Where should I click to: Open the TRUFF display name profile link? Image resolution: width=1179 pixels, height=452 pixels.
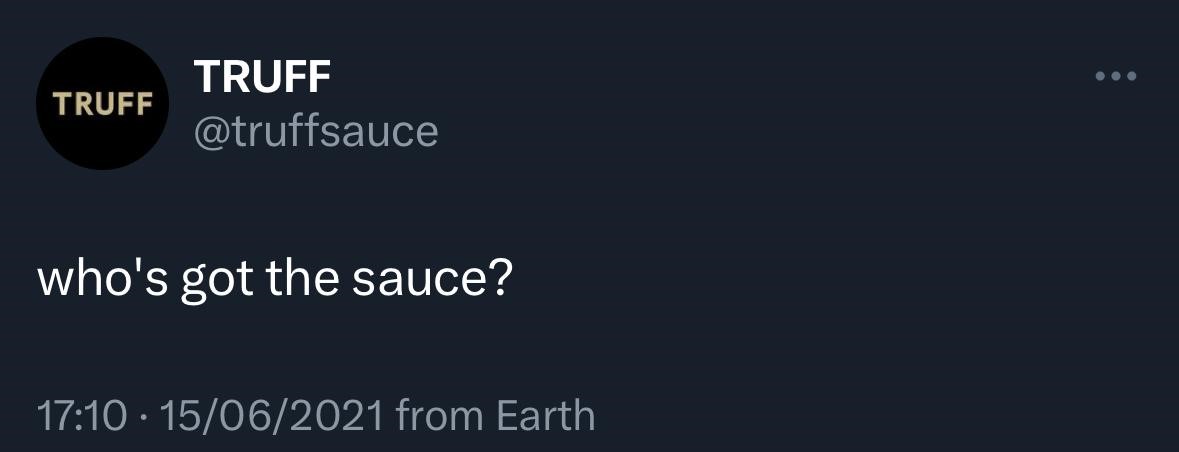(262, 76)
